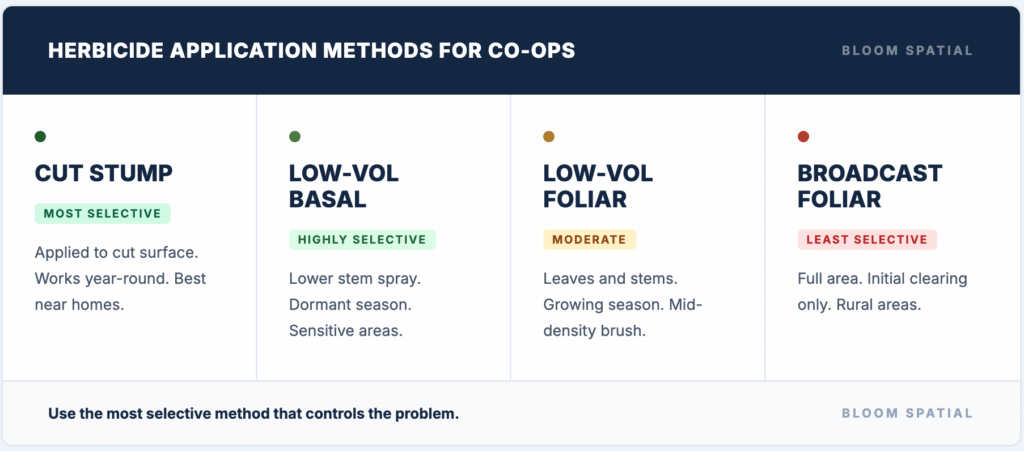Select the Low-Vol Foliar heading
The width and height of the screenshot is (1024, 451).
coord(598,186)
